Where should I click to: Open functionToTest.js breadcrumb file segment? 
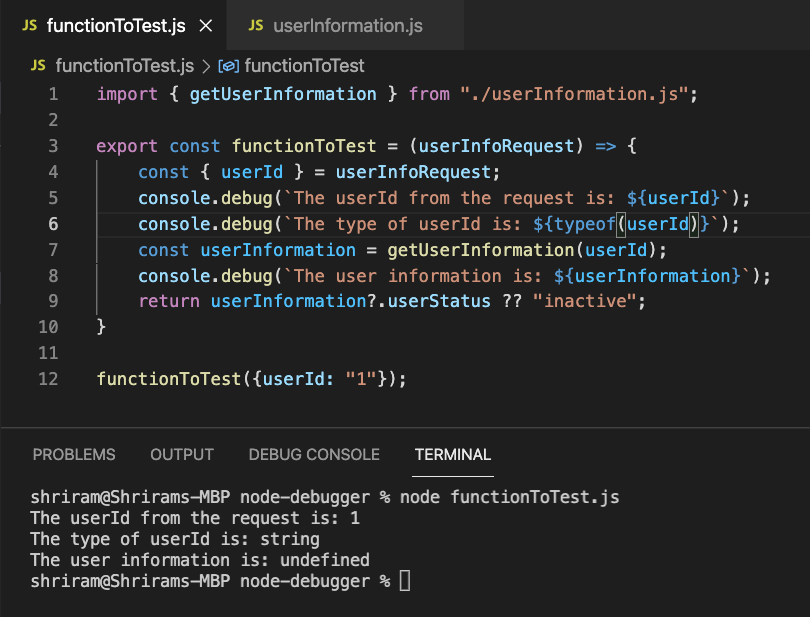click(125, 66)
